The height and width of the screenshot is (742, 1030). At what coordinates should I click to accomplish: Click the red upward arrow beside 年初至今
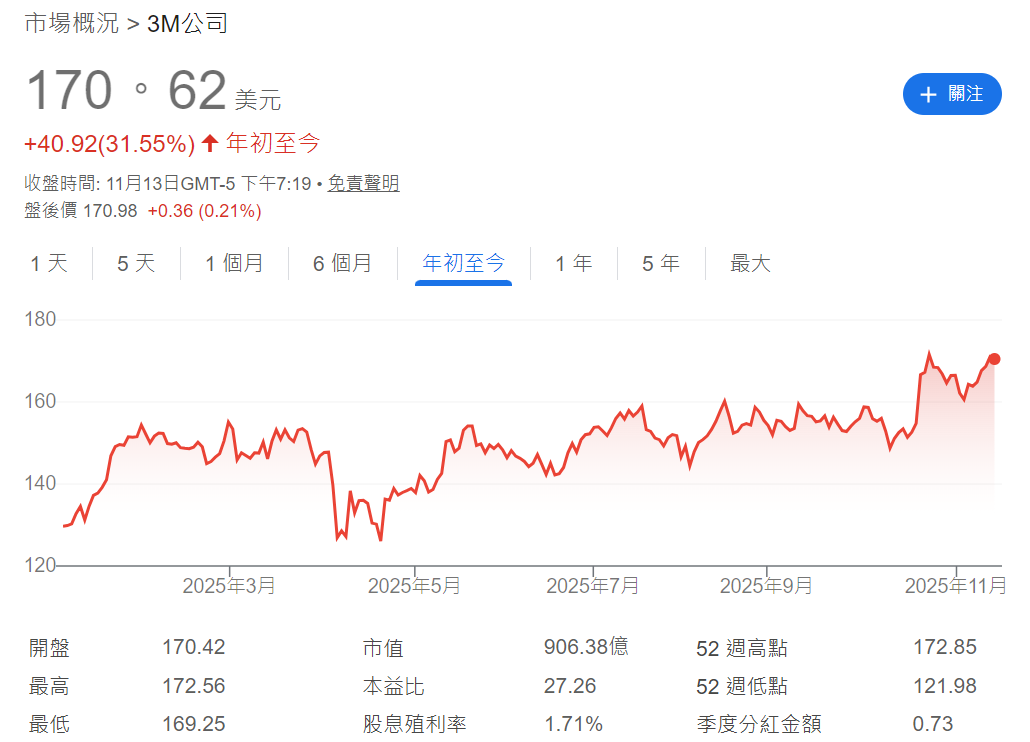click(x=208, y=143)
